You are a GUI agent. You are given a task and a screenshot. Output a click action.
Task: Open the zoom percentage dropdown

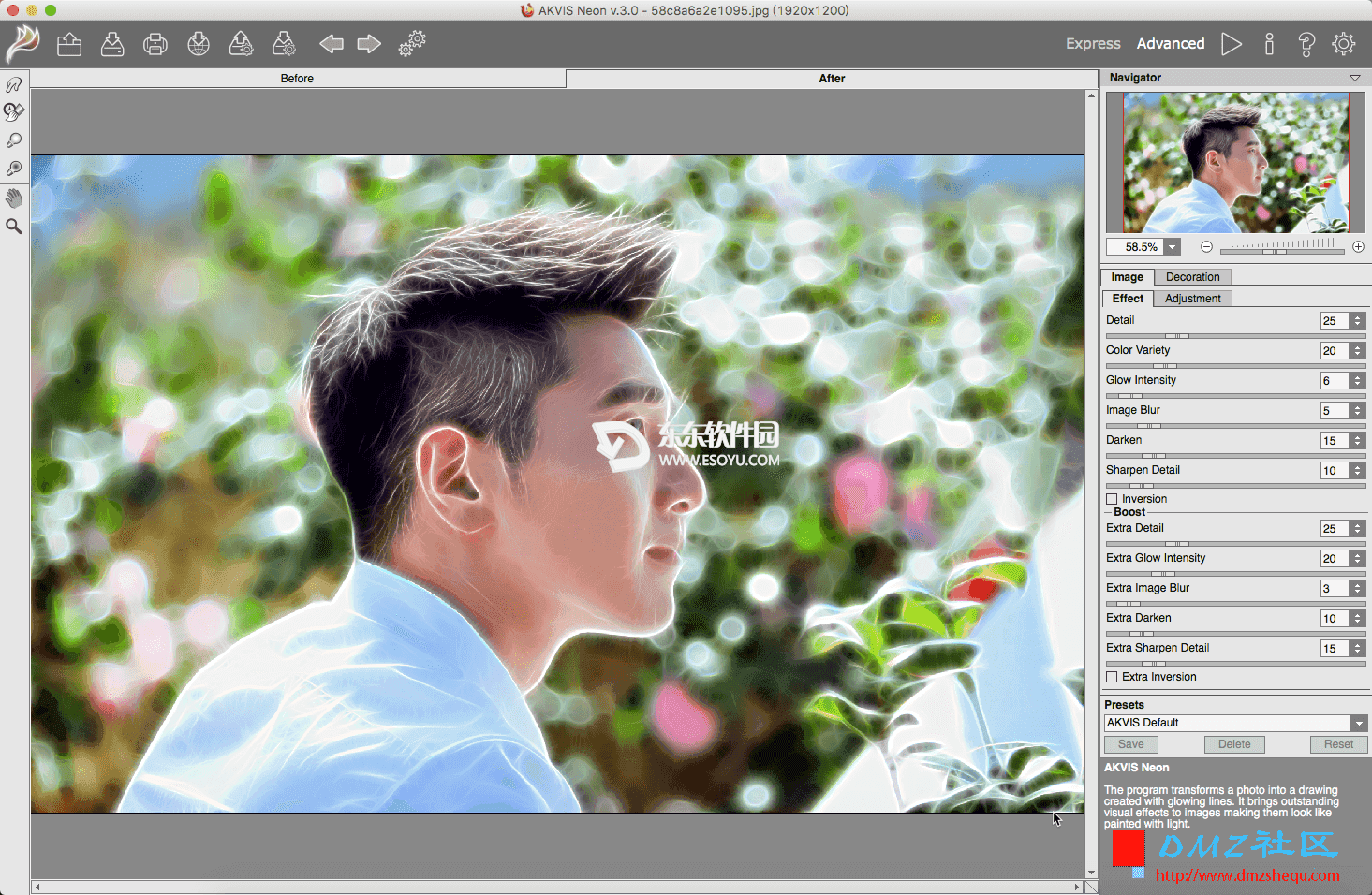point(1173,247)
